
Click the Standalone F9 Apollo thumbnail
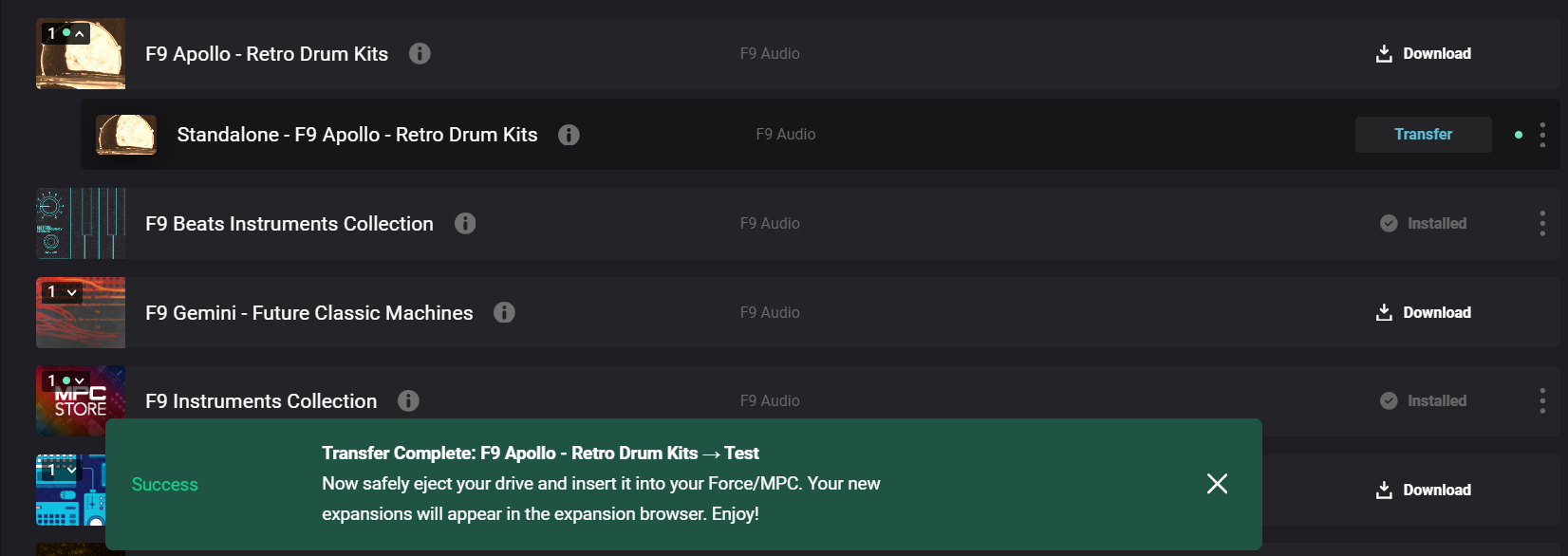pyautogui.click(x=126, y=135)
